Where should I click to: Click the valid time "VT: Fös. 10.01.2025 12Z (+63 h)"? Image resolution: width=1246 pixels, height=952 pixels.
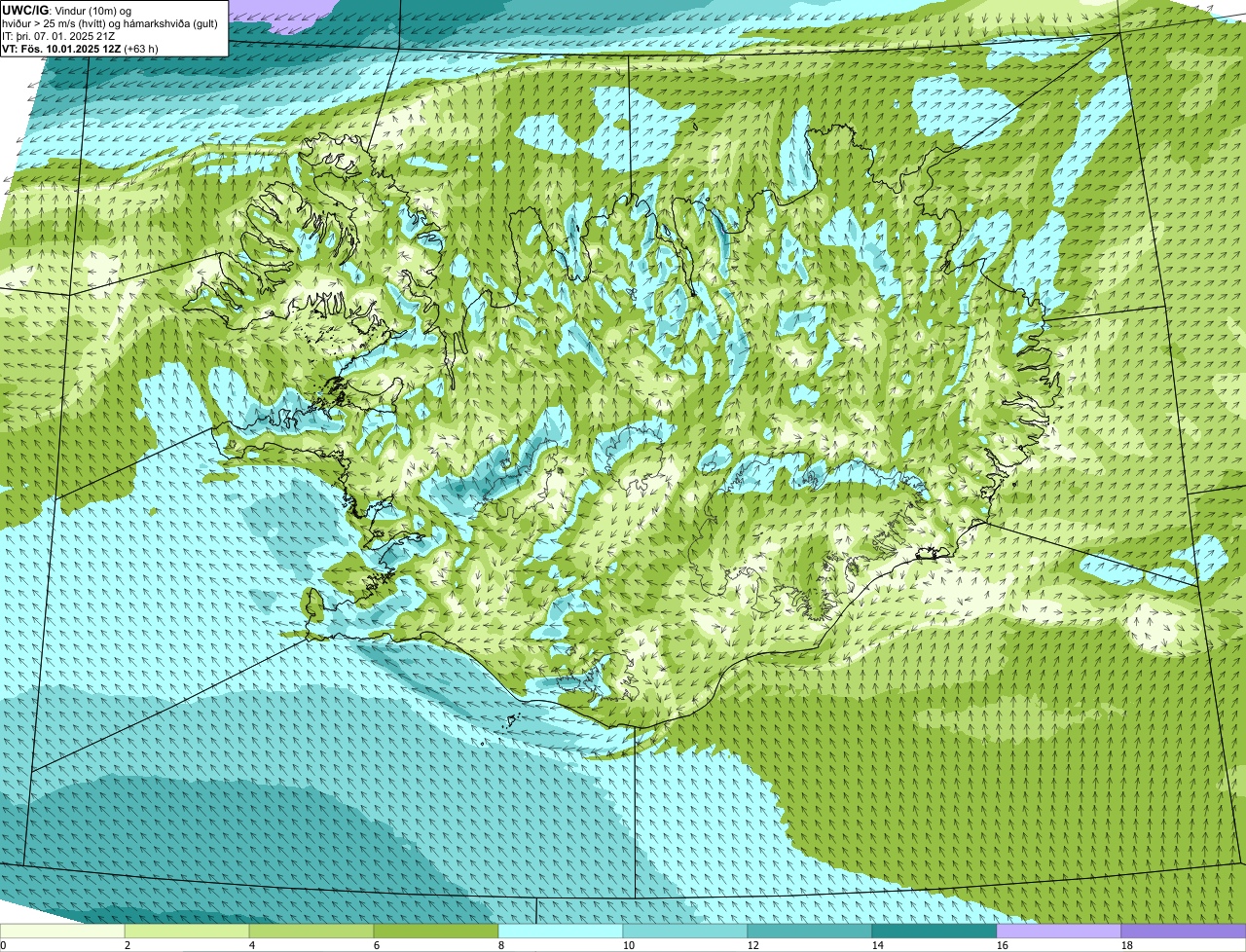[80, 48]
